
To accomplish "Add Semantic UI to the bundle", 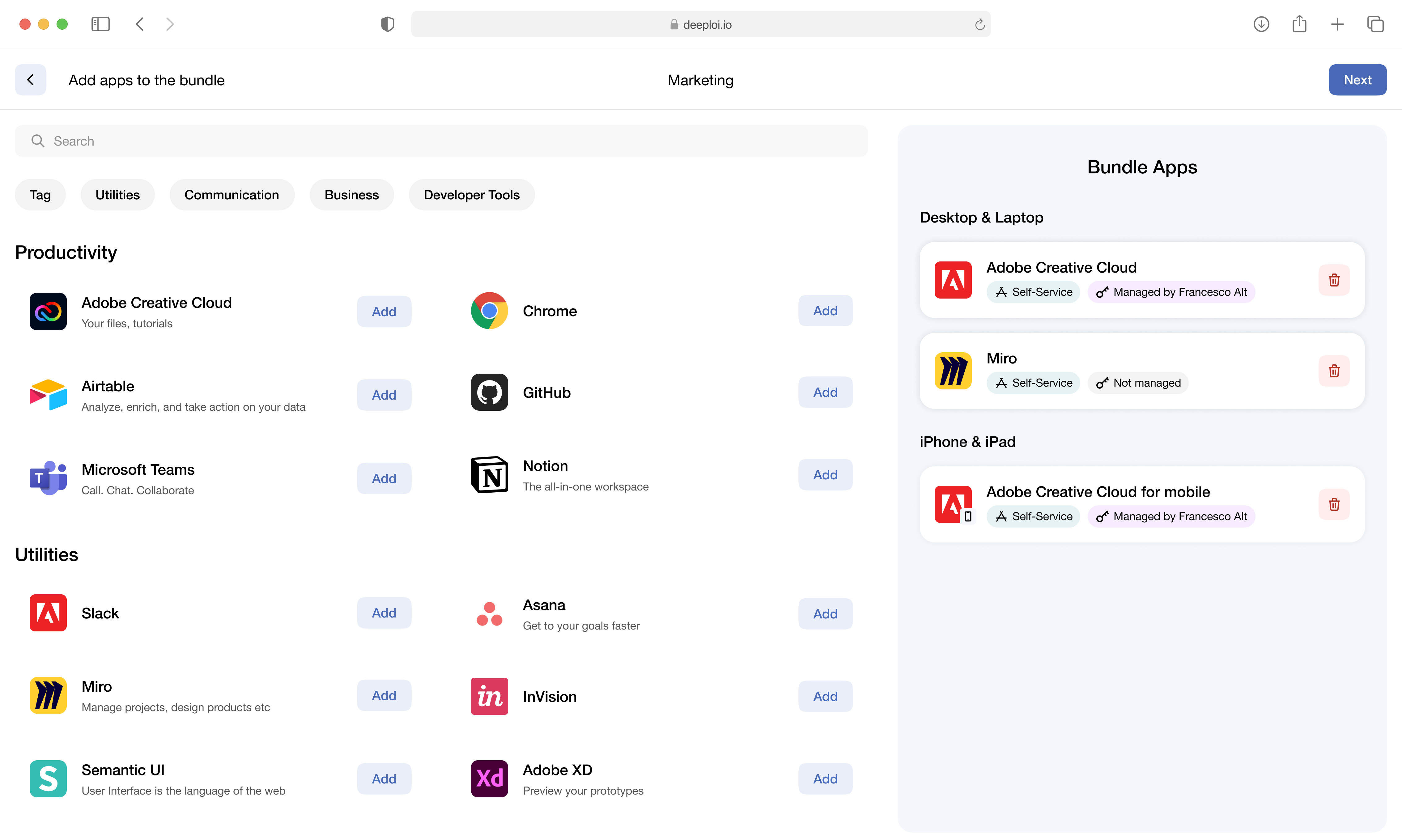I will coord(383,779).
